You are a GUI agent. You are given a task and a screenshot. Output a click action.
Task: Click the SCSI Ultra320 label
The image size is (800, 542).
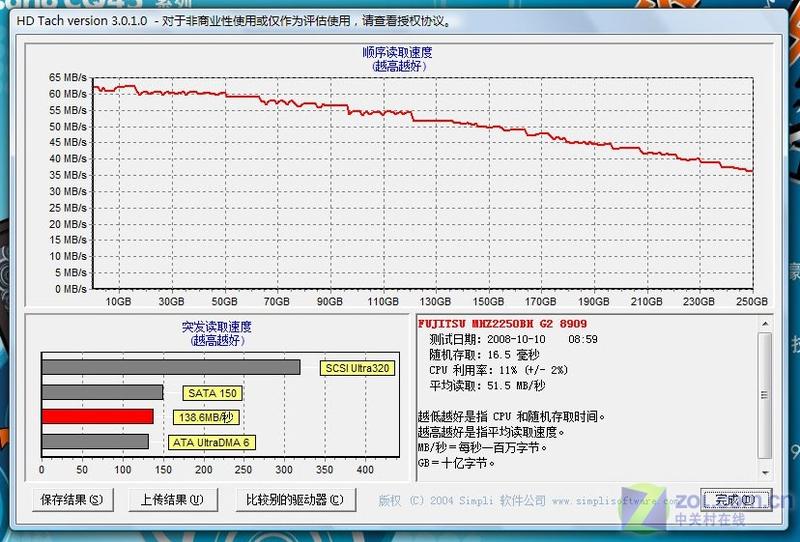[x=357, y=368]
